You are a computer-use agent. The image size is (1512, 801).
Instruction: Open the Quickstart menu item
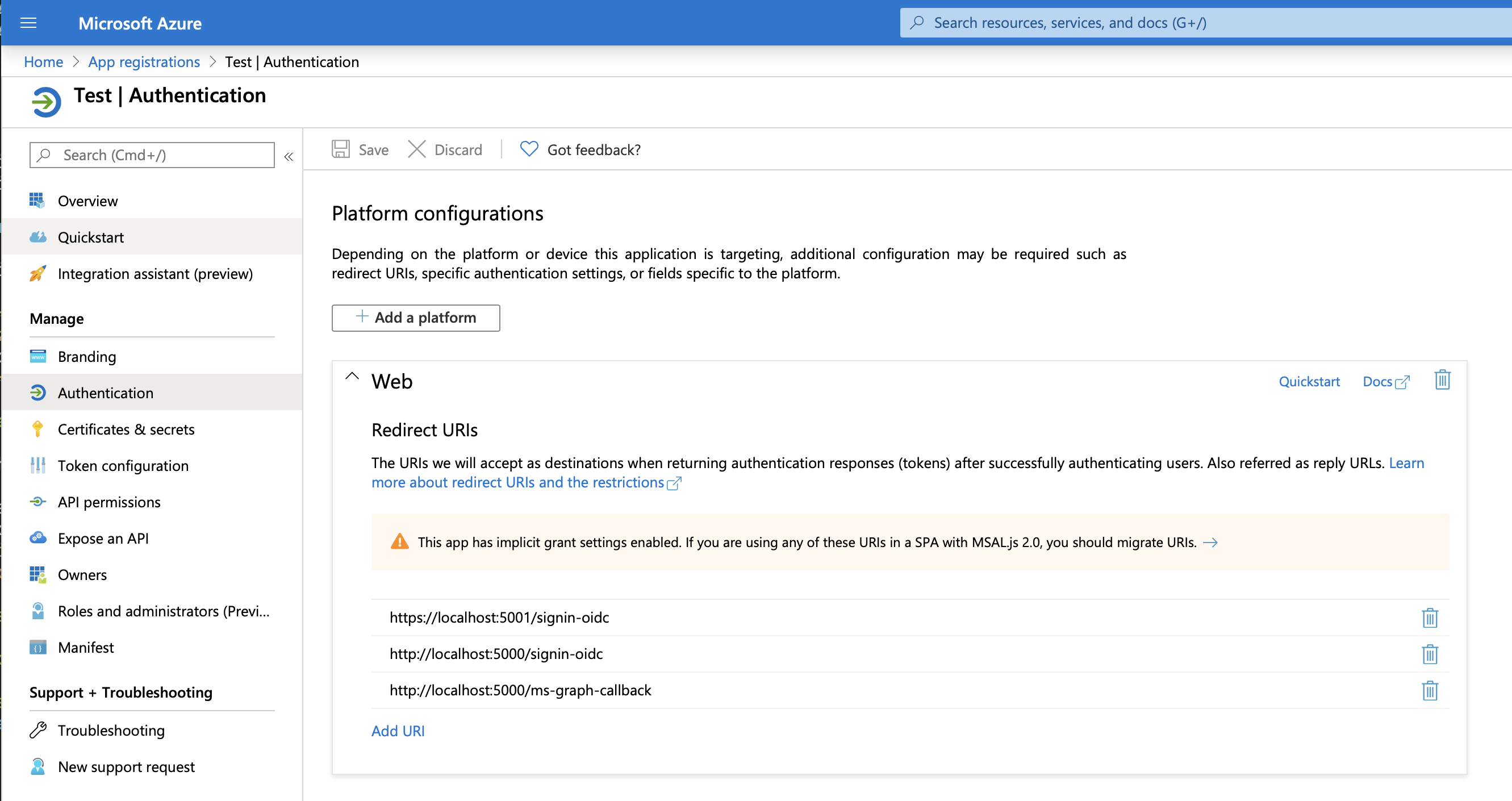152,237
